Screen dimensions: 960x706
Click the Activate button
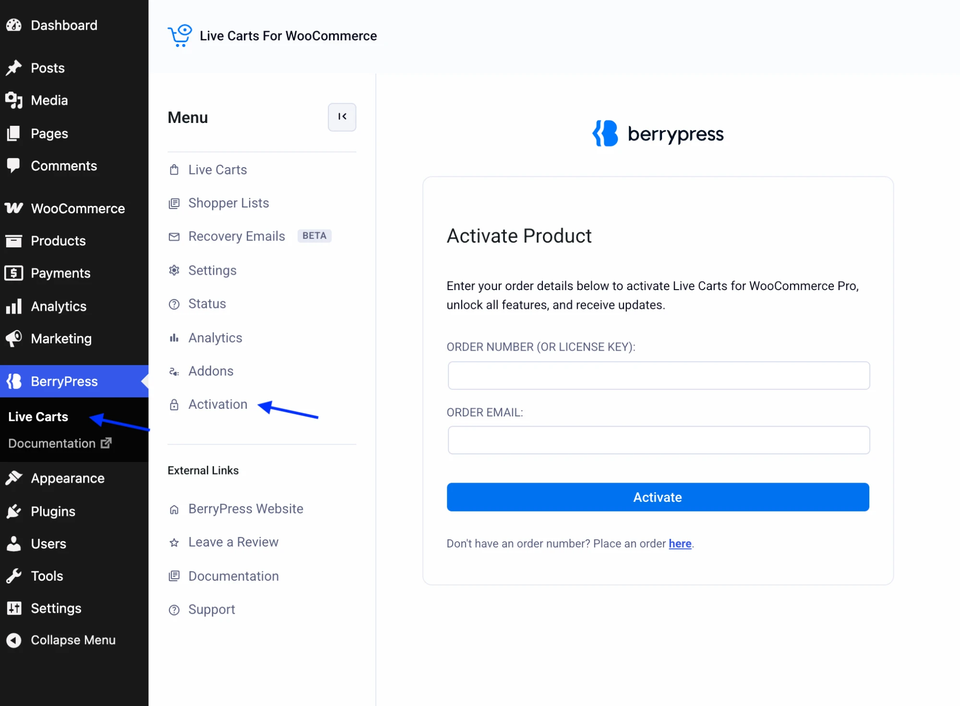pyautogui.click(x=658, y=497)
